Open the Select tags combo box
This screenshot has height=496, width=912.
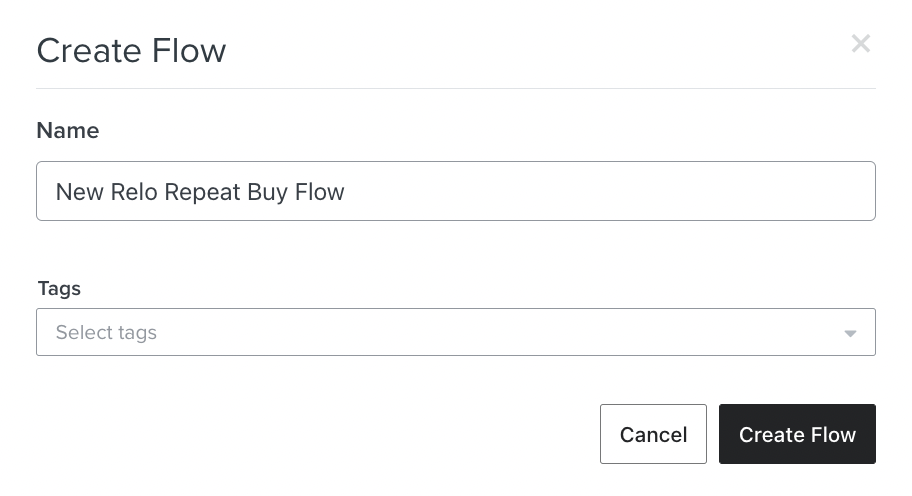tap(455, 332)
